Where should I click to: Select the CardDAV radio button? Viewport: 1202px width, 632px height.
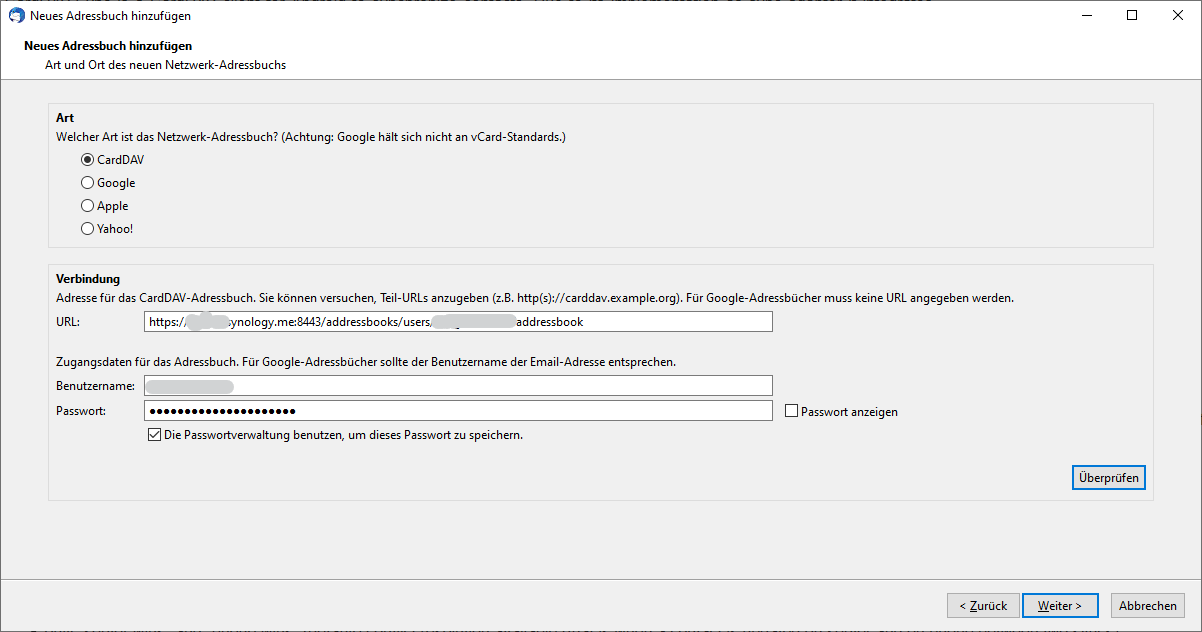tap(87, 159)
